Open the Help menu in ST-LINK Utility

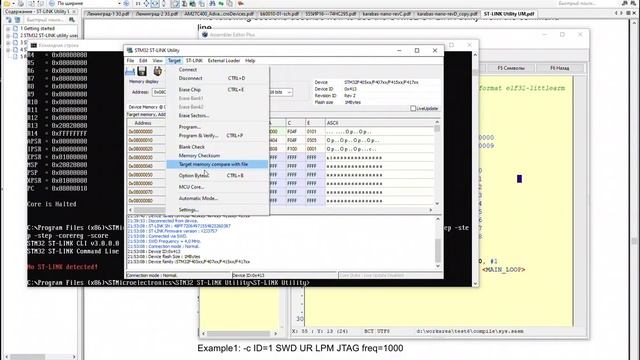click(250, 60)
